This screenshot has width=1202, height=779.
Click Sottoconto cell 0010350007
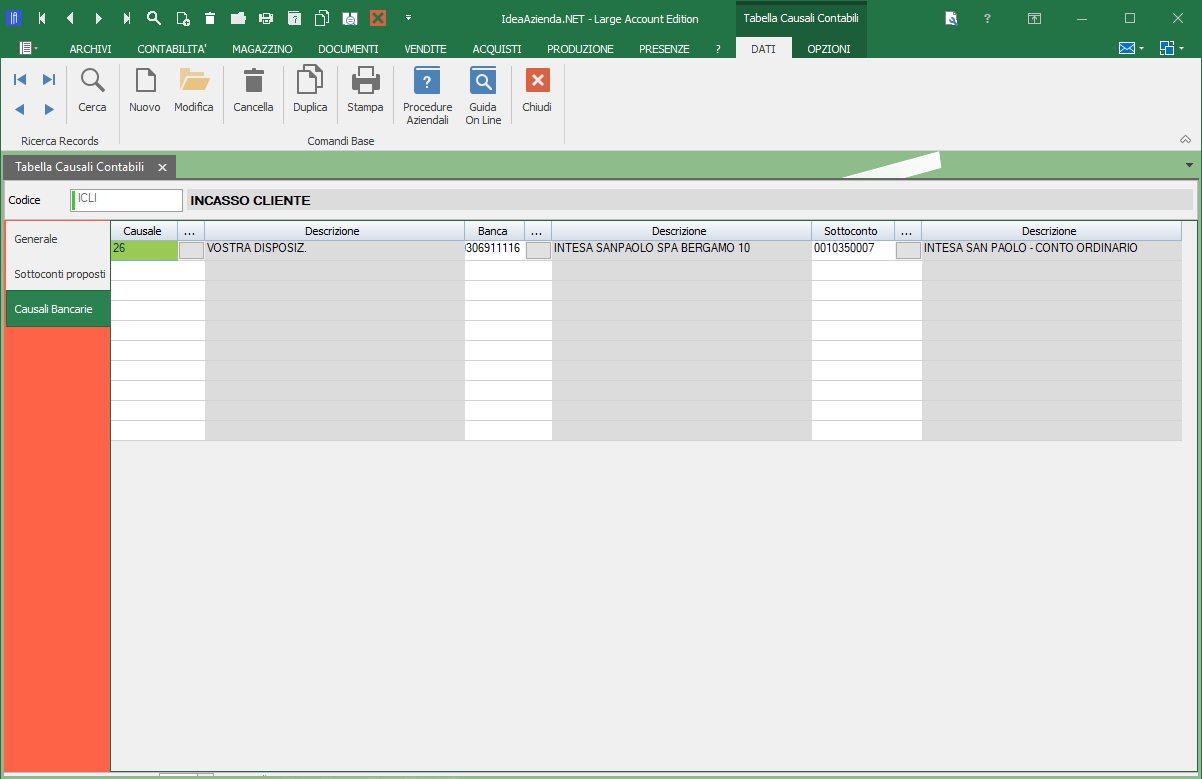(853, 249)
